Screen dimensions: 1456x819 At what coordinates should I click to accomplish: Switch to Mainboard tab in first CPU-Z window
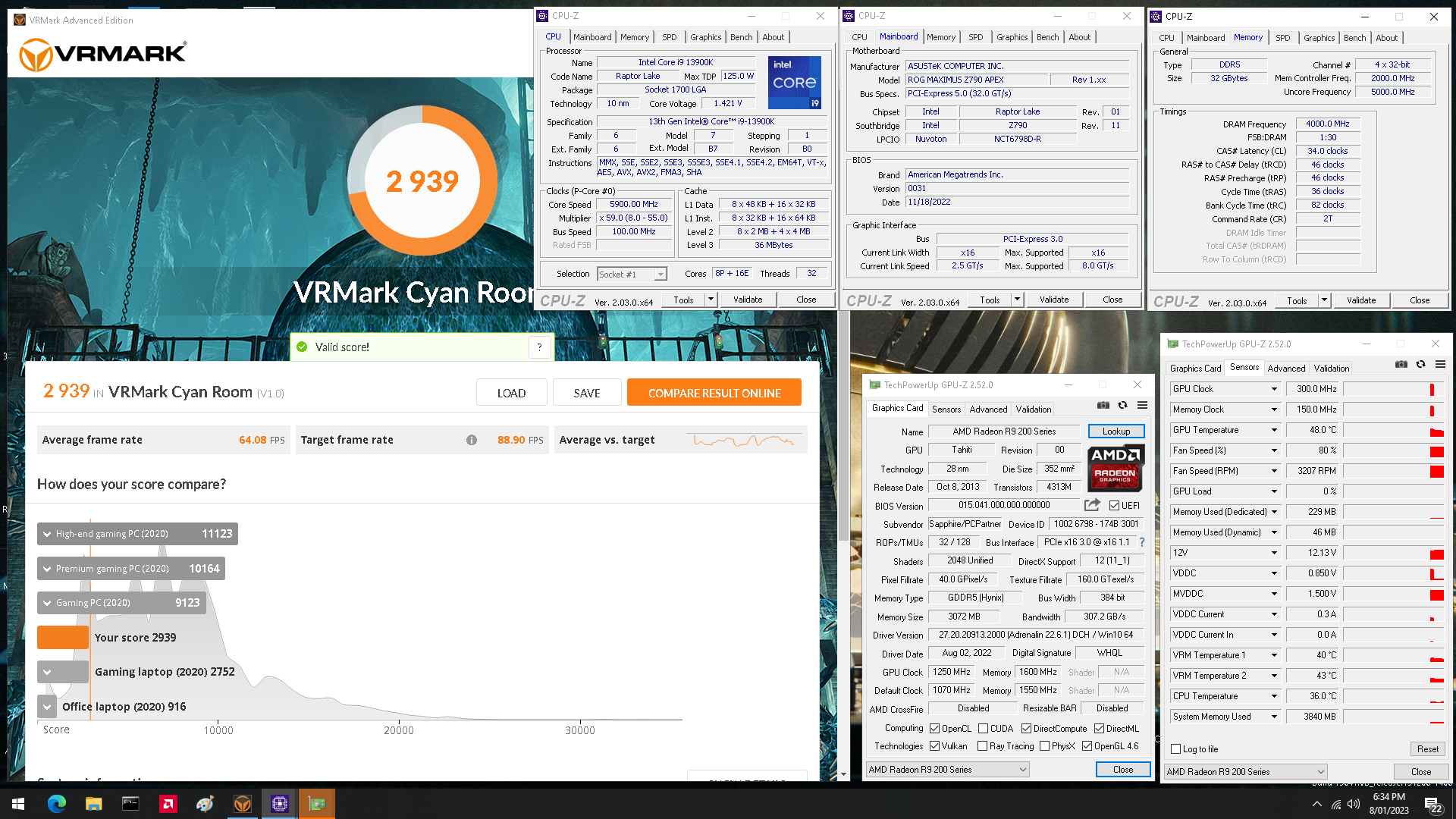click(x=592, y=36)
